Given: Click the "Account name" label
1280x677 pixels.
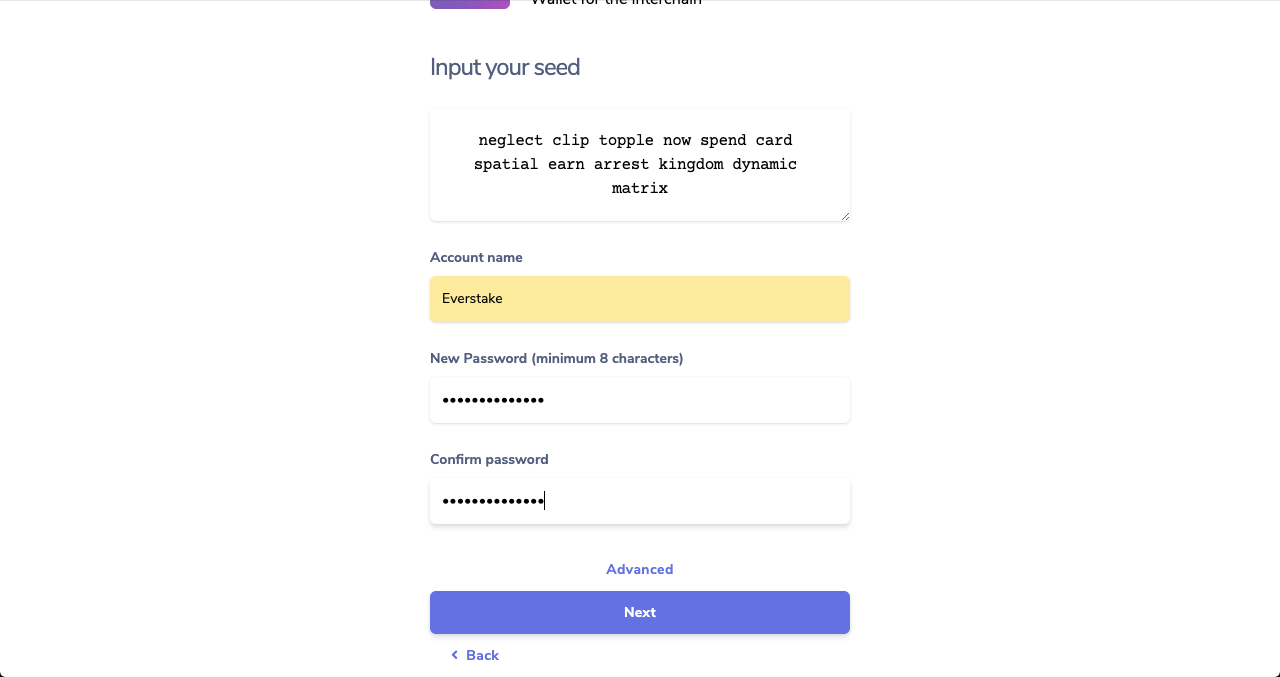Looking at the screenshot, I should click(x=476, y=257).
